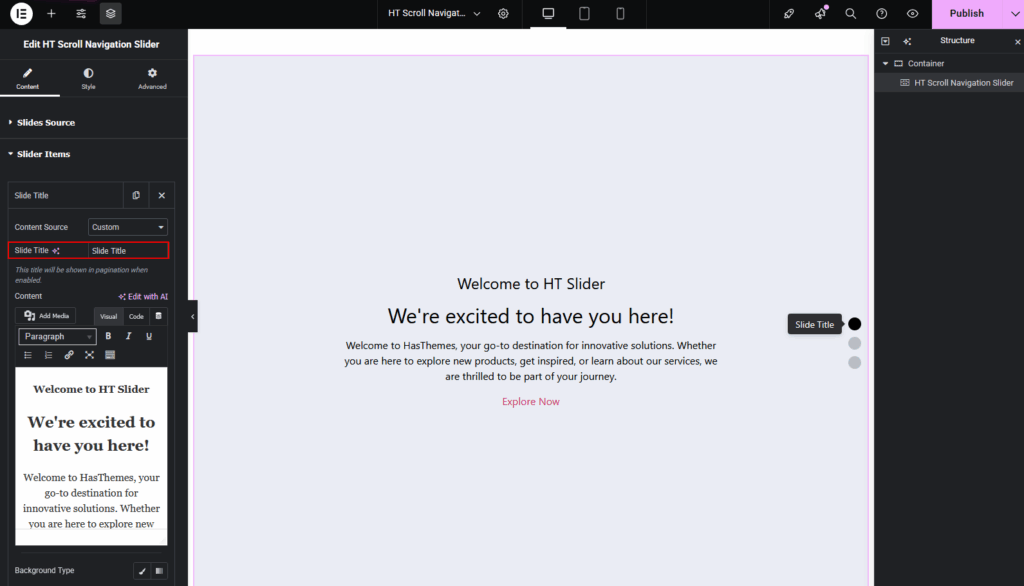Screen dimensions: 1024x586
Task: Click the Explore Now link
Action: pyautogui.click(x=531, y=402)
